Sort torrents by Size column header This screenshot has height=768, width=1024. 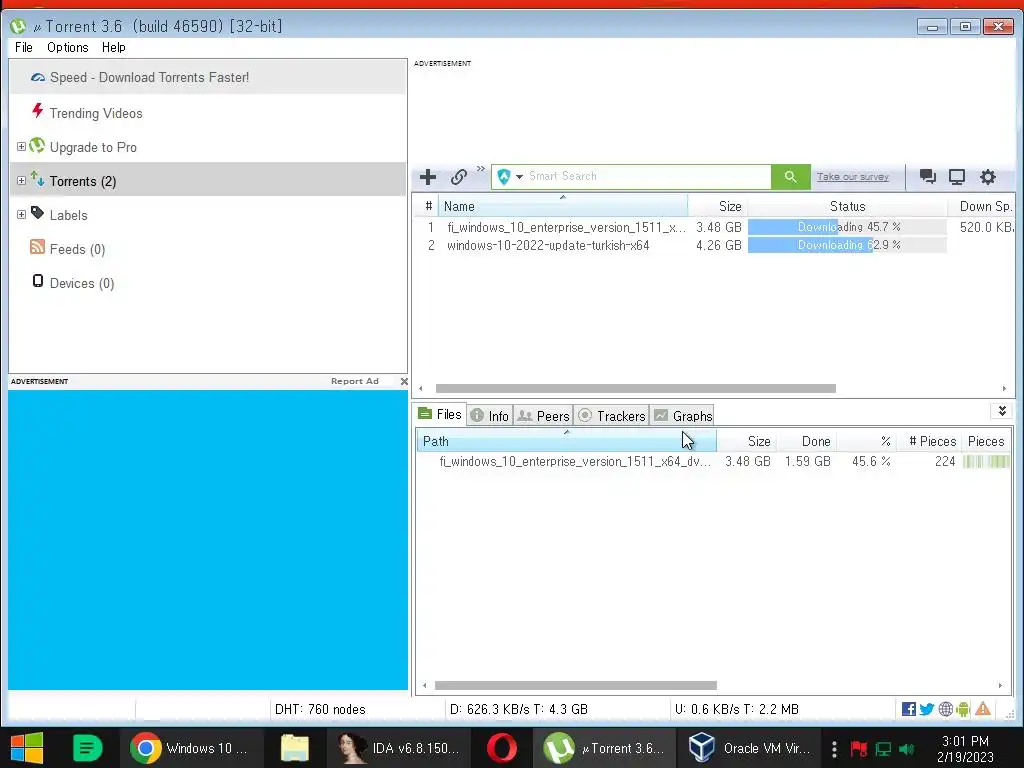[717, 206]
